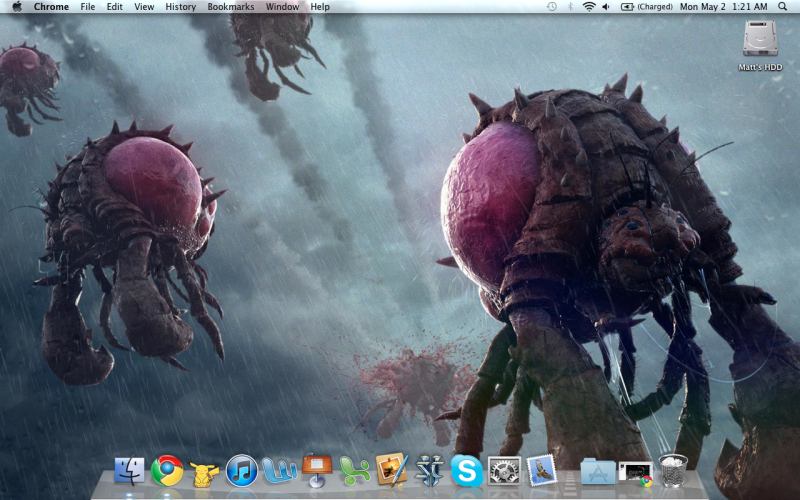Click the date and time clock

(x=723, y=7)
